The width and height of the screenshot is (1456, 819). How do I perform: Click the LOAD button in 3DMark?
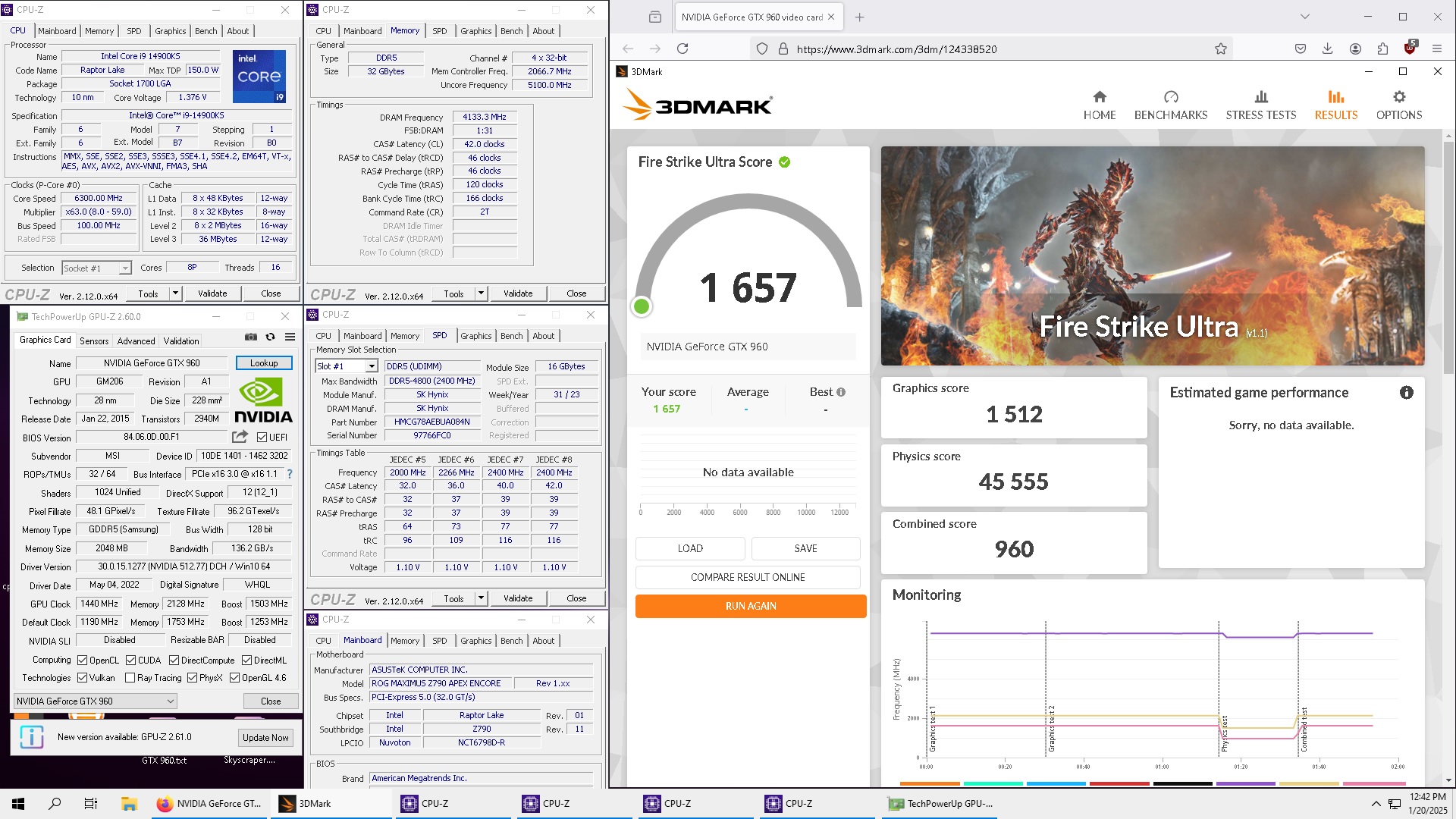tap(690, 548)
